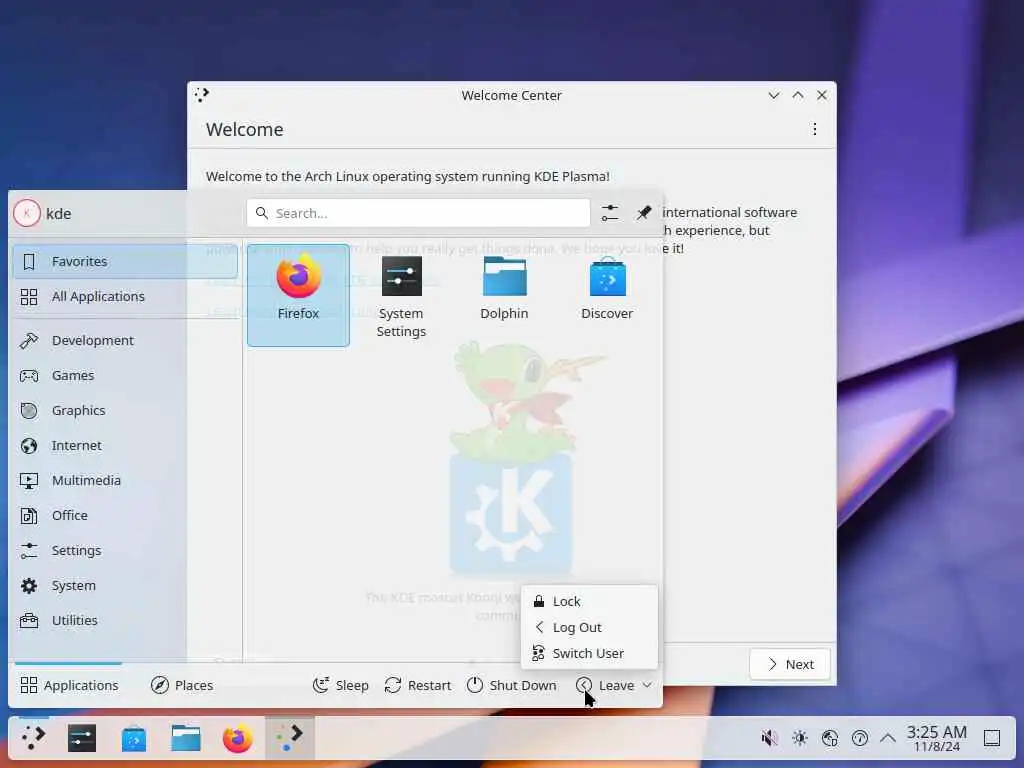Open Dolphin from the taskbar
1024x768 pixels.
pos(185,738)
